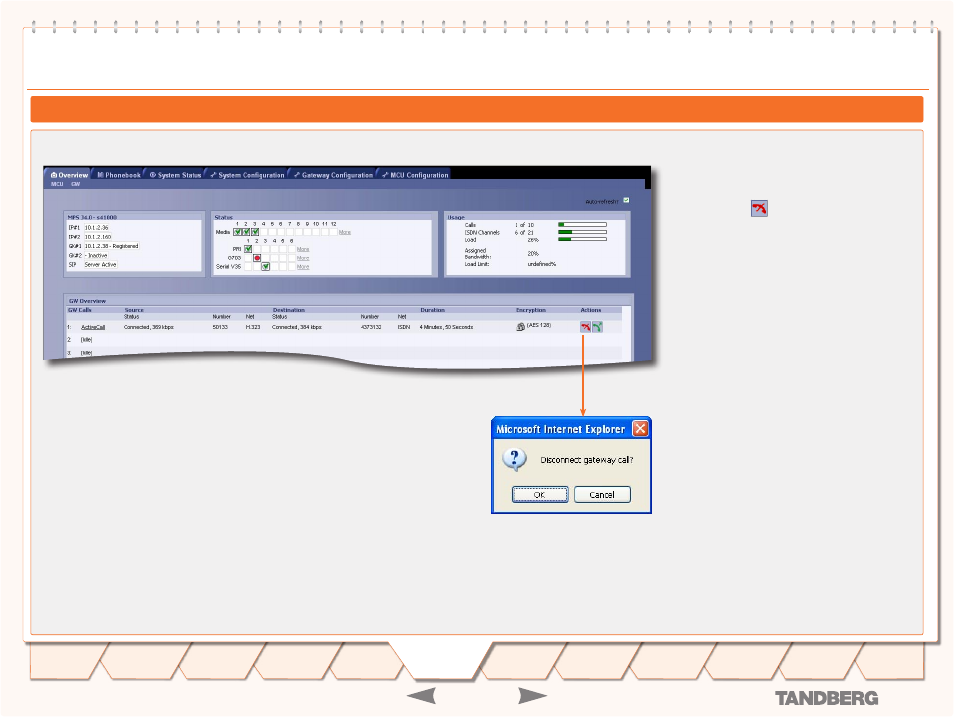
Task: Click the Media slot 3 status indicator
Action: 255,232
